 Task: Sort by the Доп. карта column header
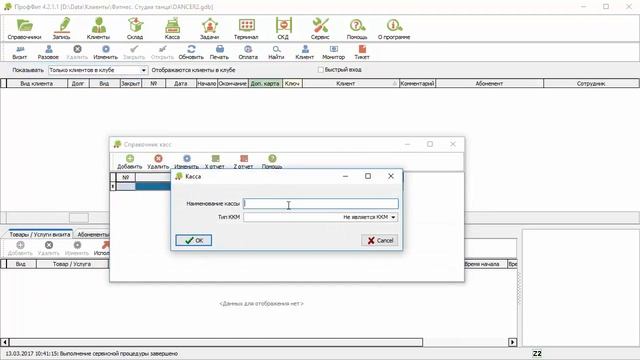[265, 83]
